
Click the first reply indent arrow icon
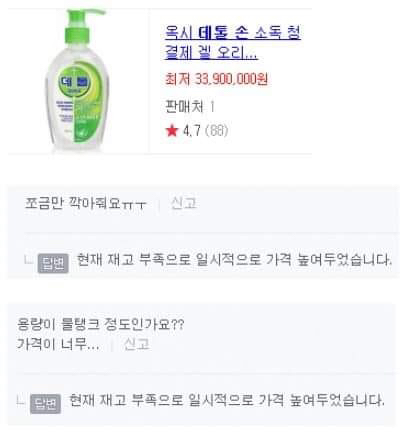(29, 260)
